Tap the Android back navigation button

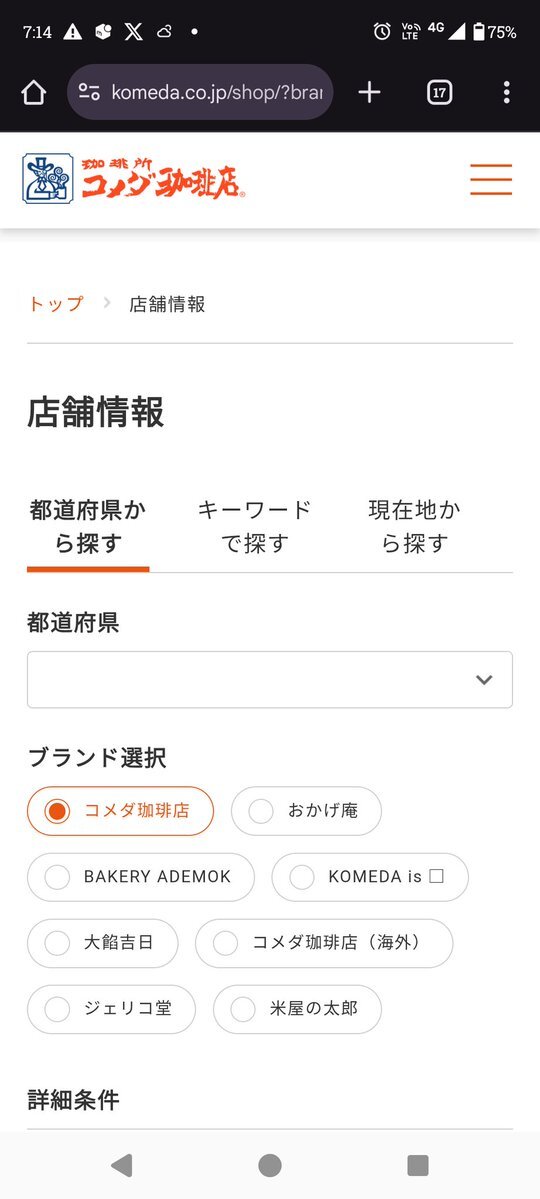(122, 1165)
